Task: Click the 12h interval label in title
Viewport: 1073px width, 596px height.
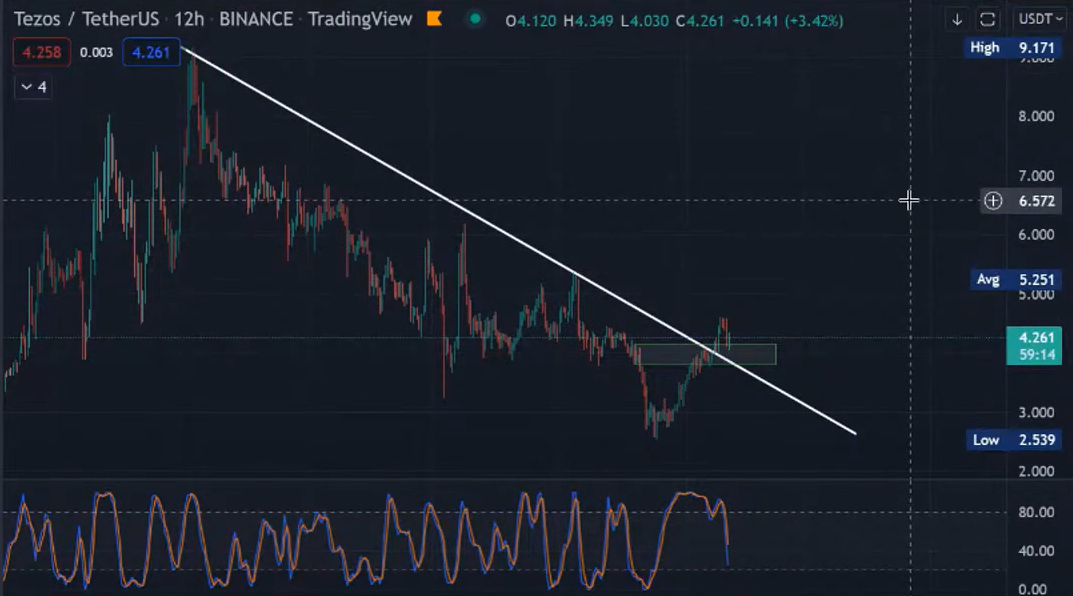Action: [x=188, y=19]
